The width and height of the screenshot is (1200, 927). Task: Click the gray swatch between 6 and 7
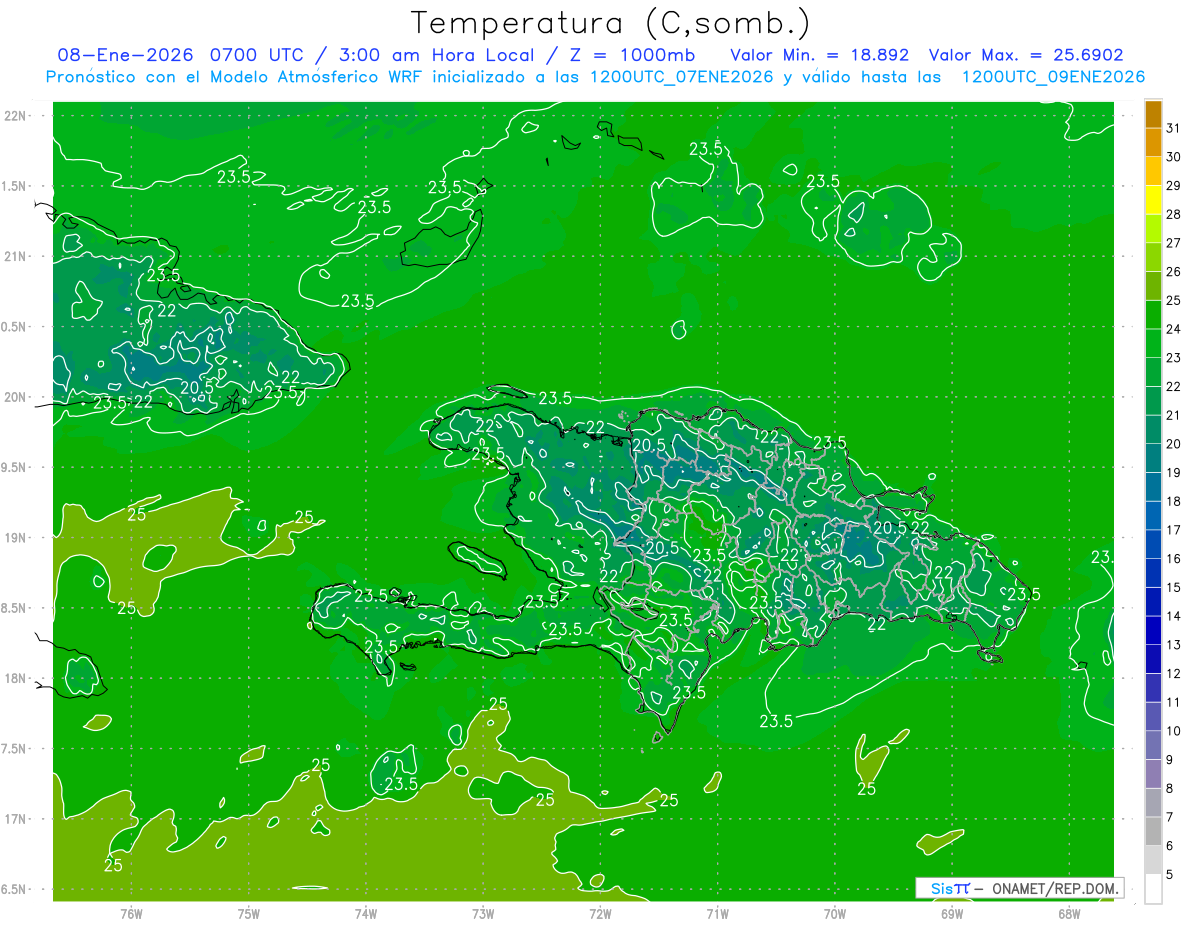click(x=1153, y=832)
